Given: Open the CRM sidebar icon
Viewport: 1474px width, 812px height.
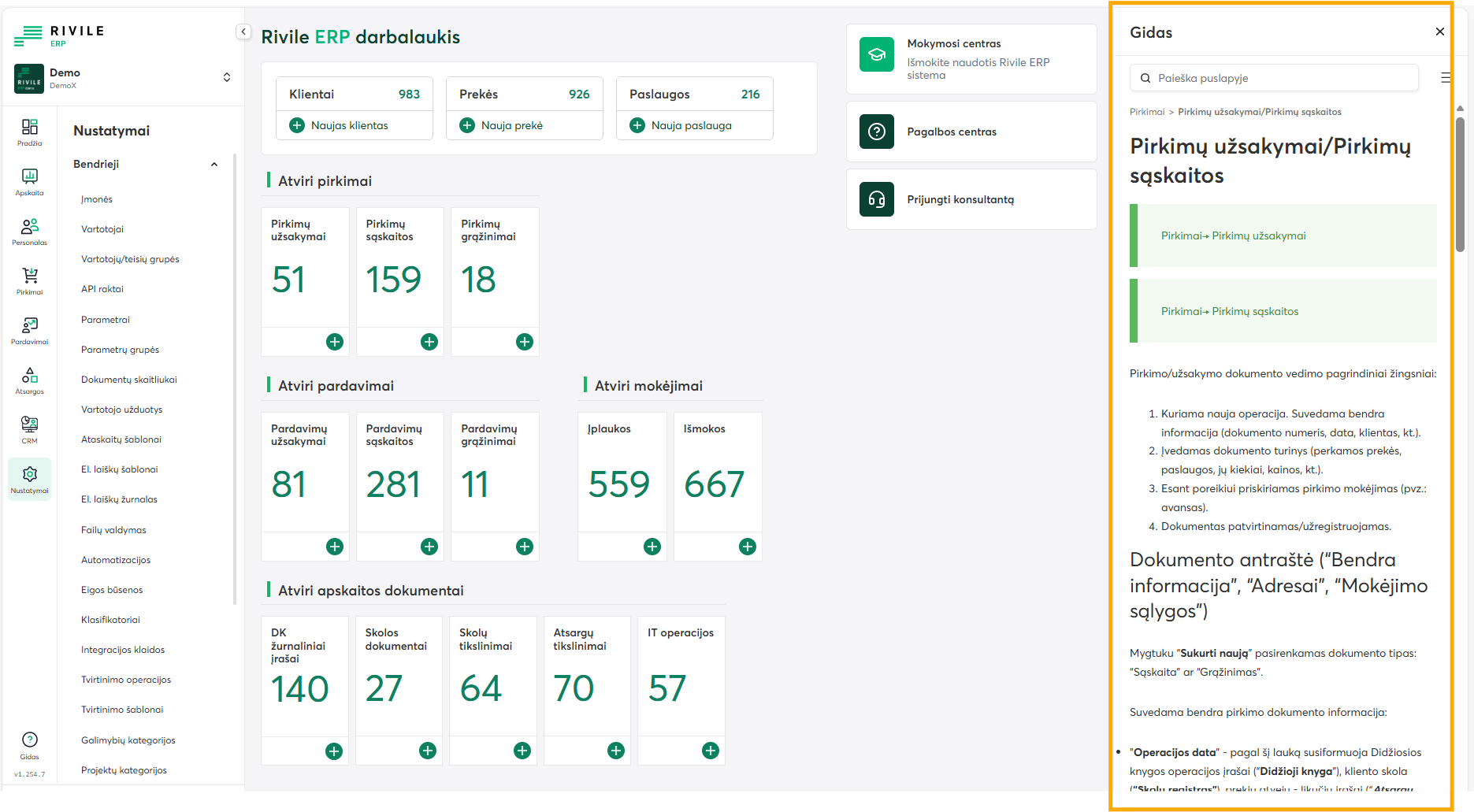Looking at the screenshot, I should (x=29, y=429).
